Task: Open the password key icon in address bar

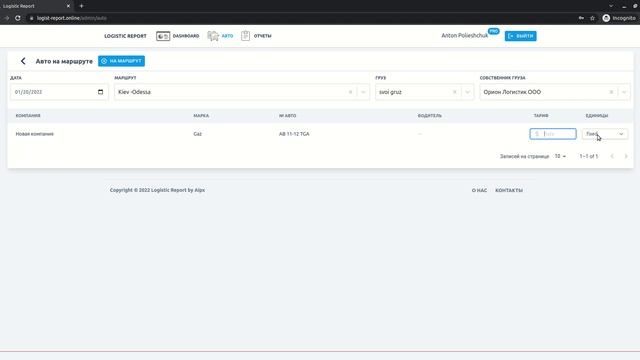Action: point(581,18)
